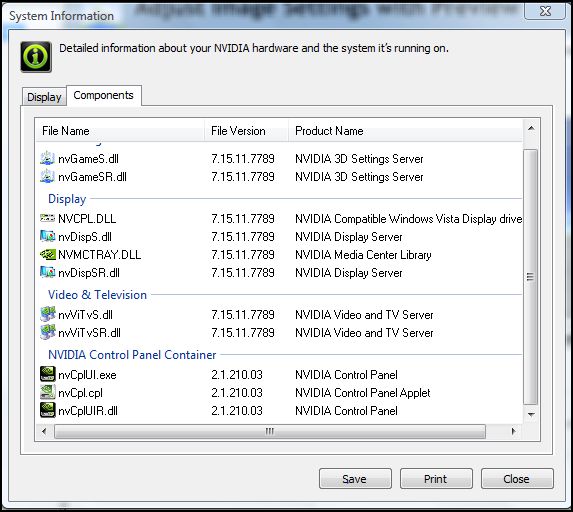Click the nvCplUI.exe NVIDIA icon

tap(48, 374)
